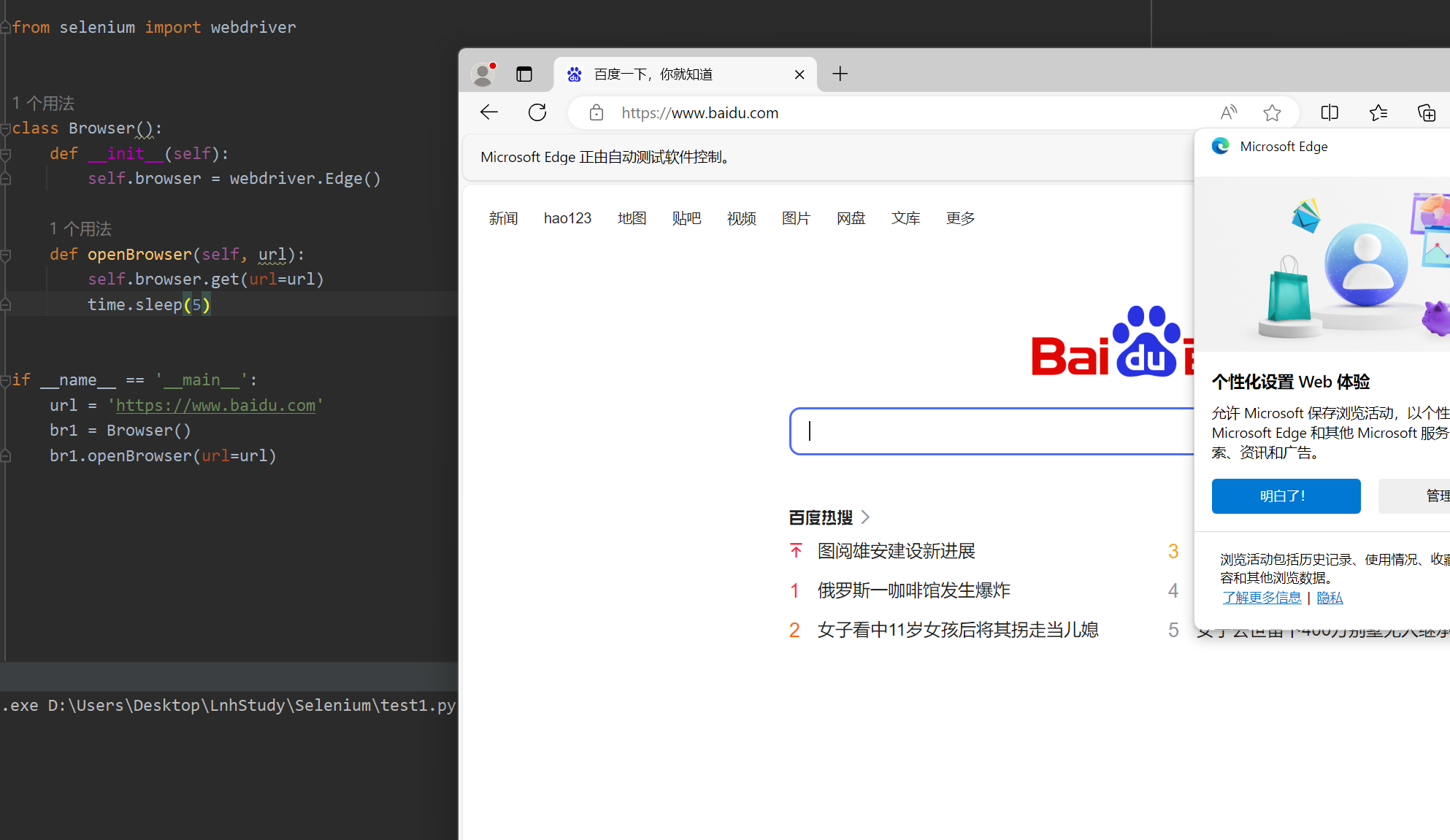
Task: Open hot search 女子看中11岁女孩后将其拐走当儿媳
Action: (x=957, y=630)
